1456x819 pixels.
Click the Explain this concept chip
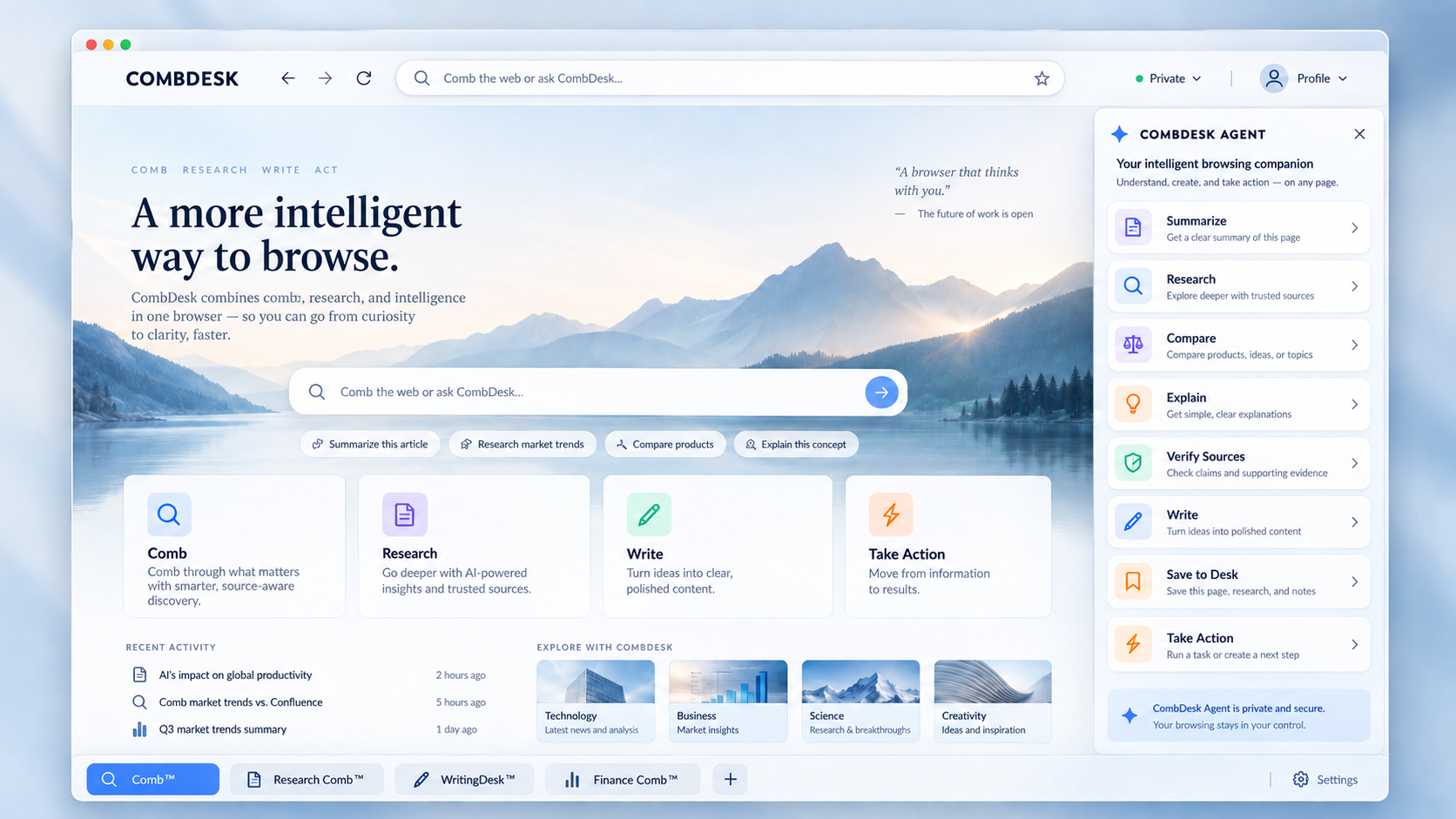click(796, 444)
